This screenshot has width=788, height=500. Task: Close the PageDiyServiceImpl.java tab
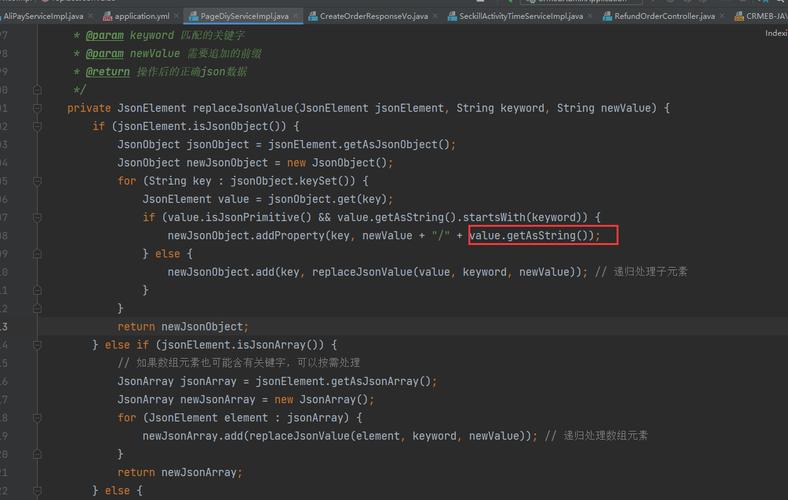tap(296, 16)
